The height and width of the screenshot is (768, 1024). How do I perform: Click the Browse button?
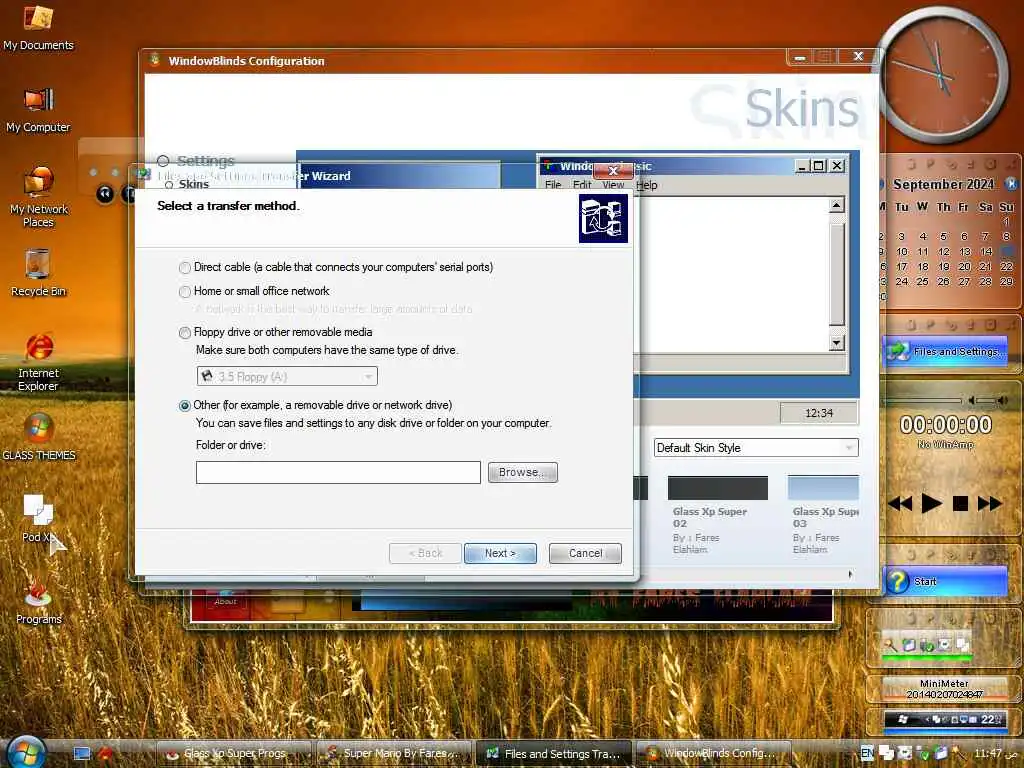[522, 472]
